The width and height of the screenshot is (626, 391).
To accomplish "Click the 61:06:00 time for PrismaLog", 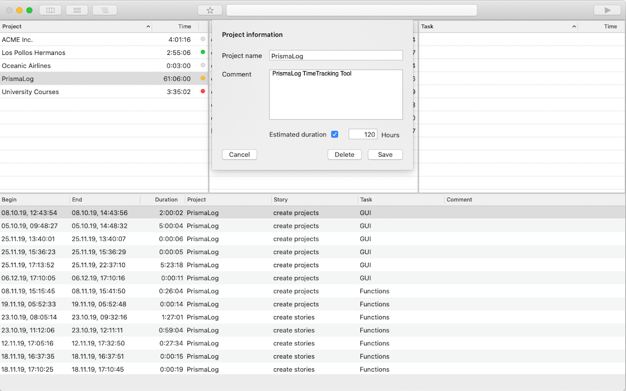I will tap(177, 79).
